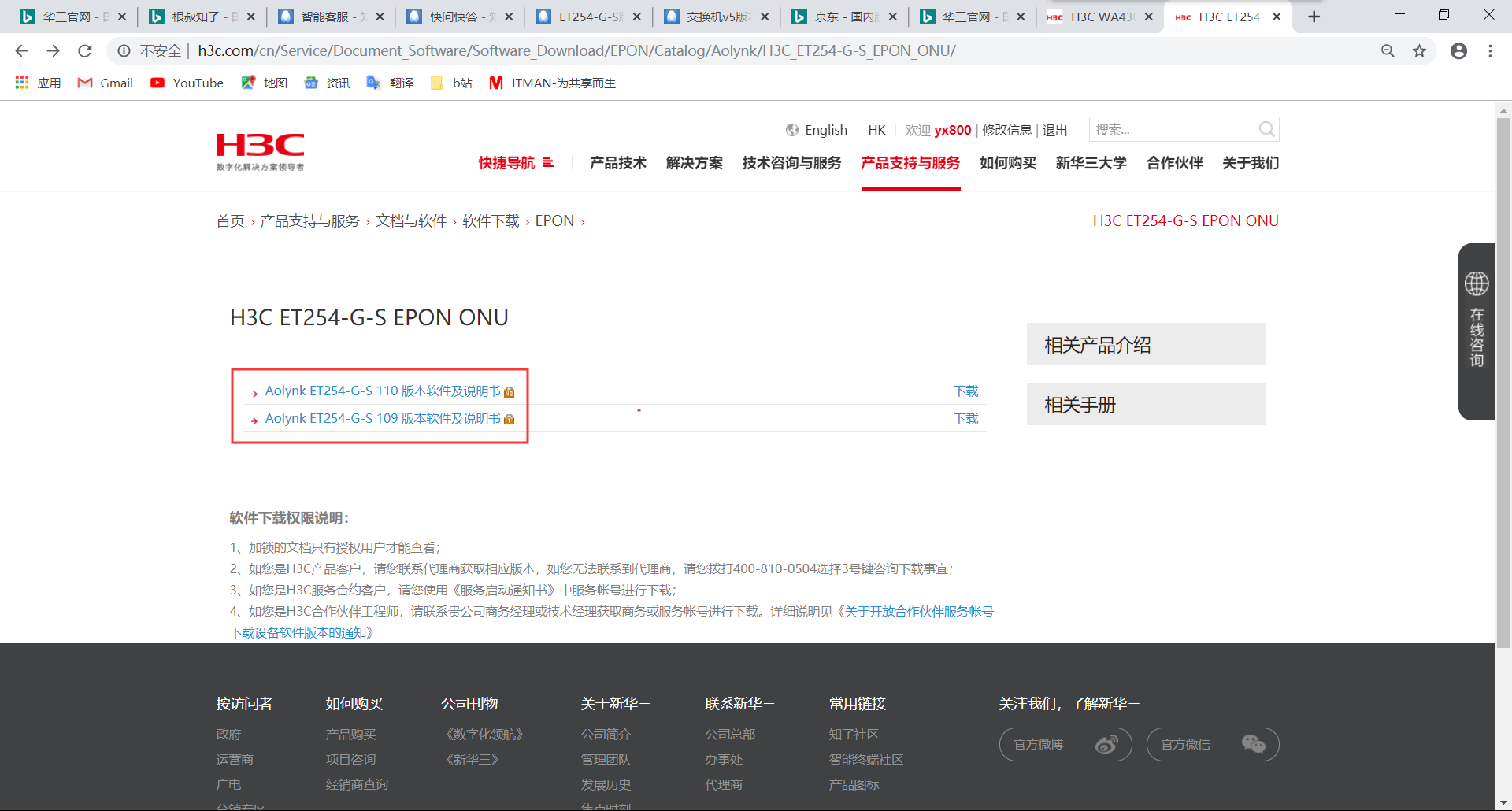Click the search input field
Image resolution: width=1512 pixels, height=811 pixels.
[x=1173, y=129]
